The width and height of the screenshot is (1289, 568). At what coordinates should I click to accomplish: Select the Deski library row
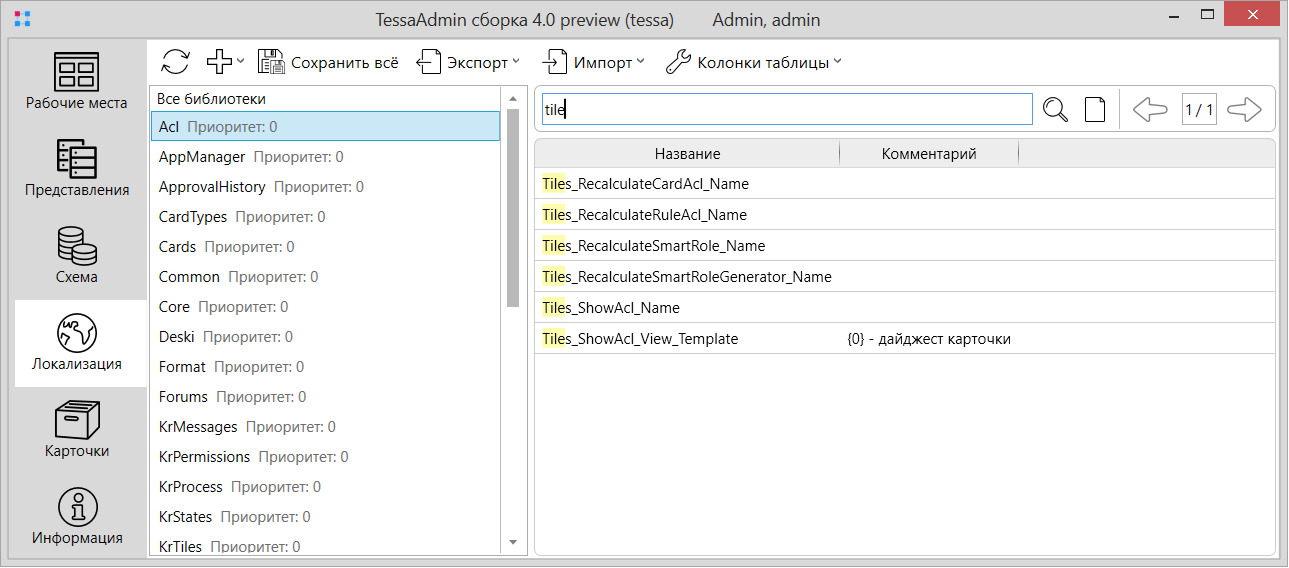325,337
